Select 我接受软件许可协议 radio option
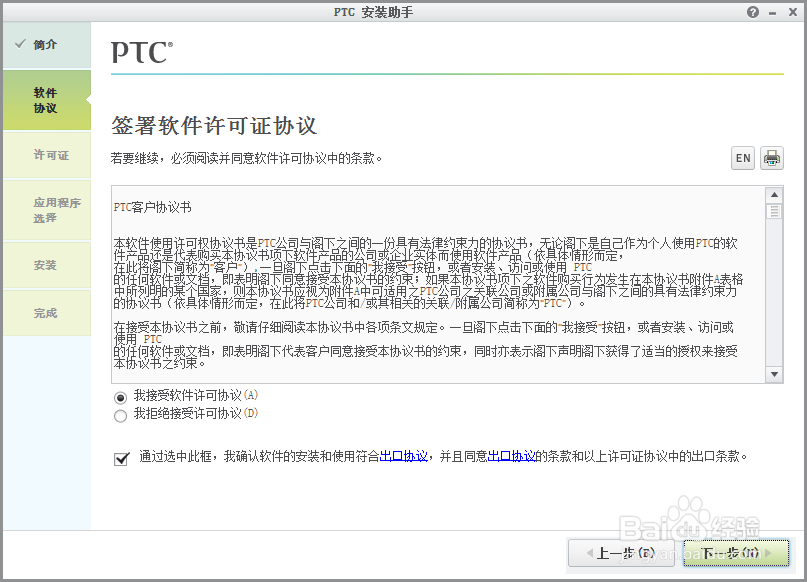Viewport: 807px width, 582px height. tap(120, 397)
